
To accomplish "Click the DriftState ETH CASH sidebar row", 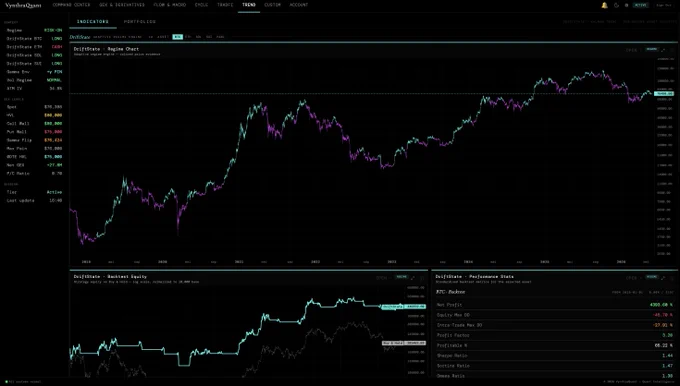I will (x=34, y=47).
